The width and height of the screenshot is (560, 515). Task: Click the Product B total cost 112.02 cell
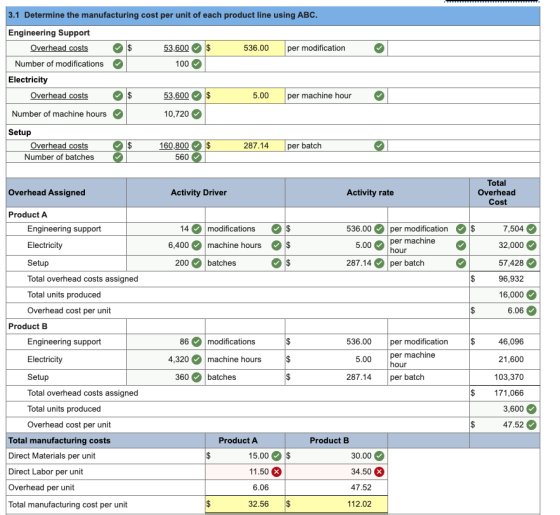[x=336, y=504]
